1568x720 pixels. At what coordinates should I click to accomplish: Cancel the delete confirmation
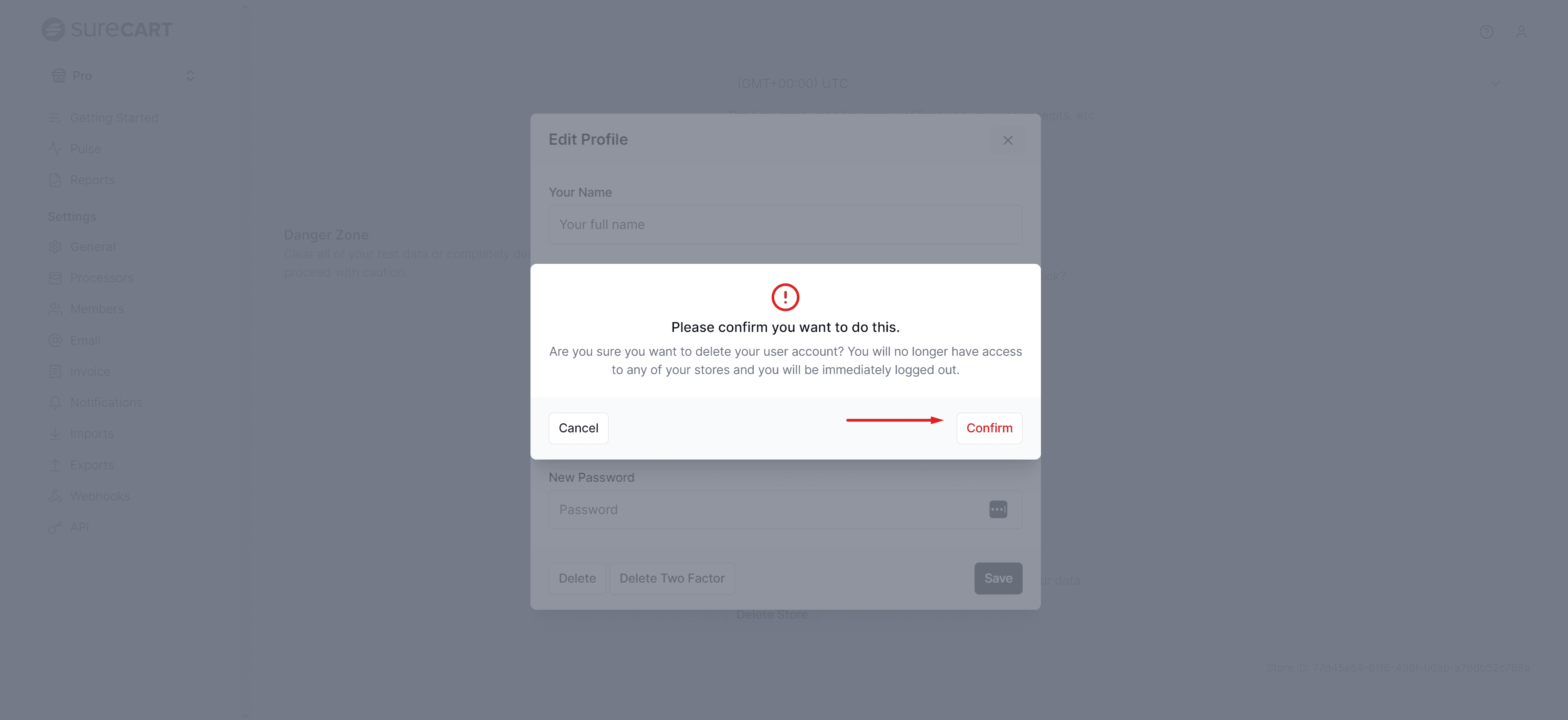578,428
